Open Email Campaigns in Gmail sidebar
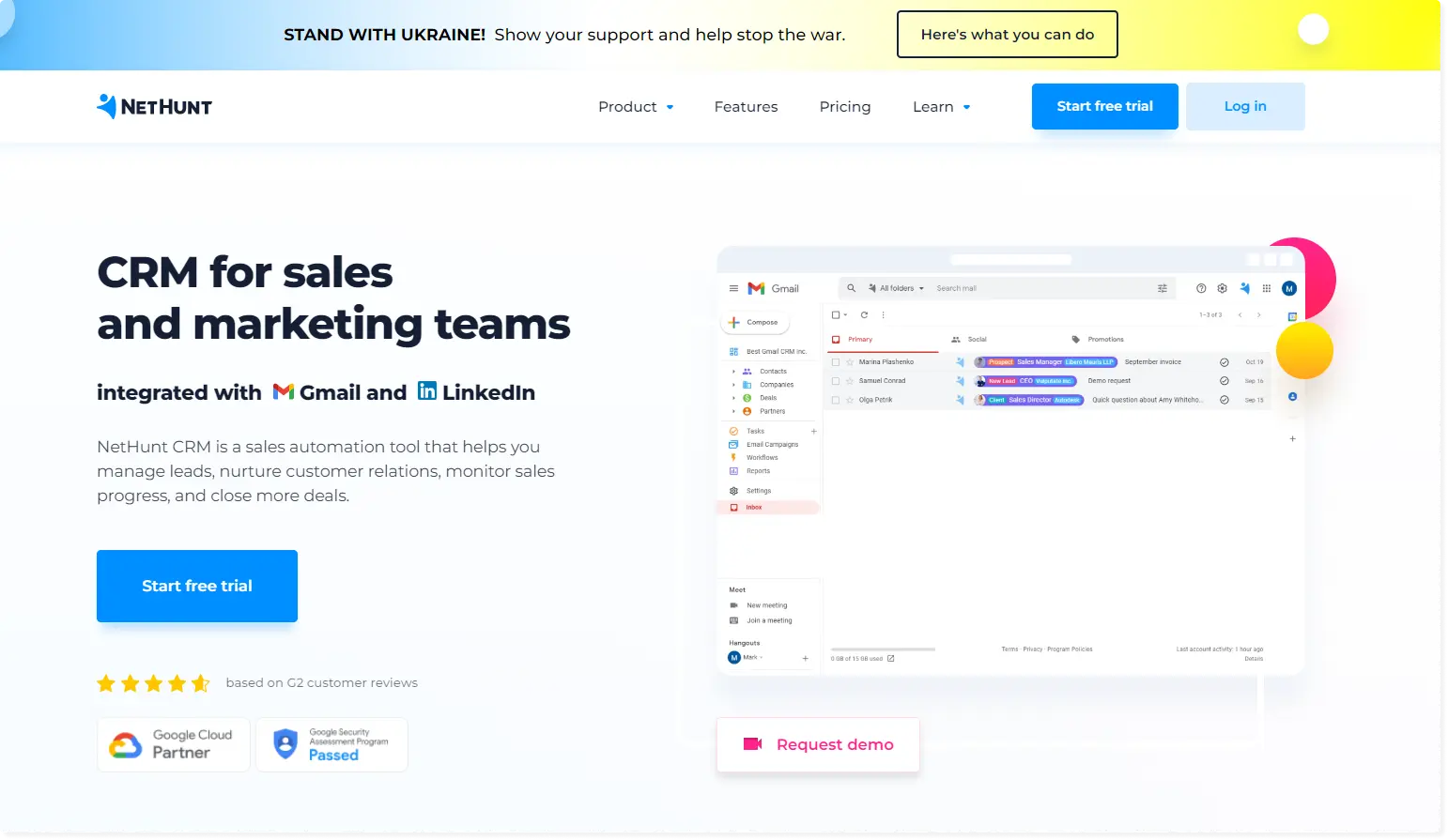The height and width of the screenshot is (840, 1448). pyautogui.click(x=764, y=445)
